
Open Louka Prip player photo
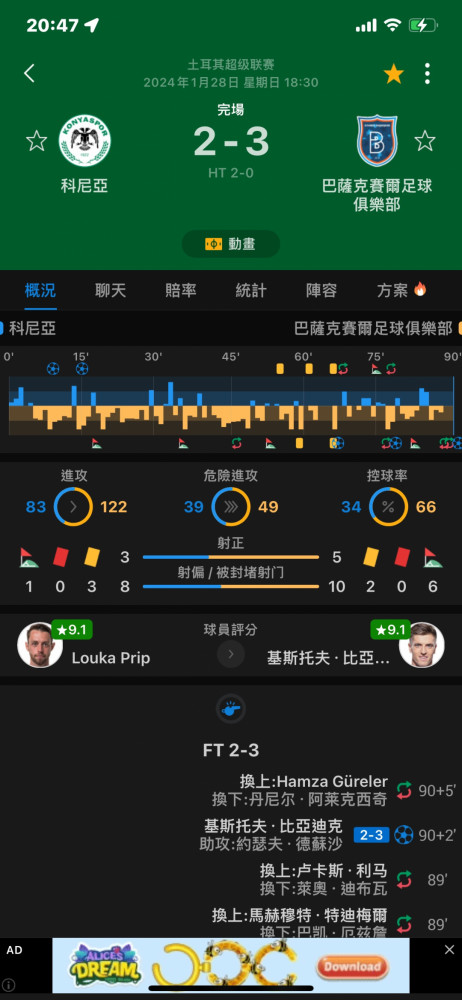[40, 645]
